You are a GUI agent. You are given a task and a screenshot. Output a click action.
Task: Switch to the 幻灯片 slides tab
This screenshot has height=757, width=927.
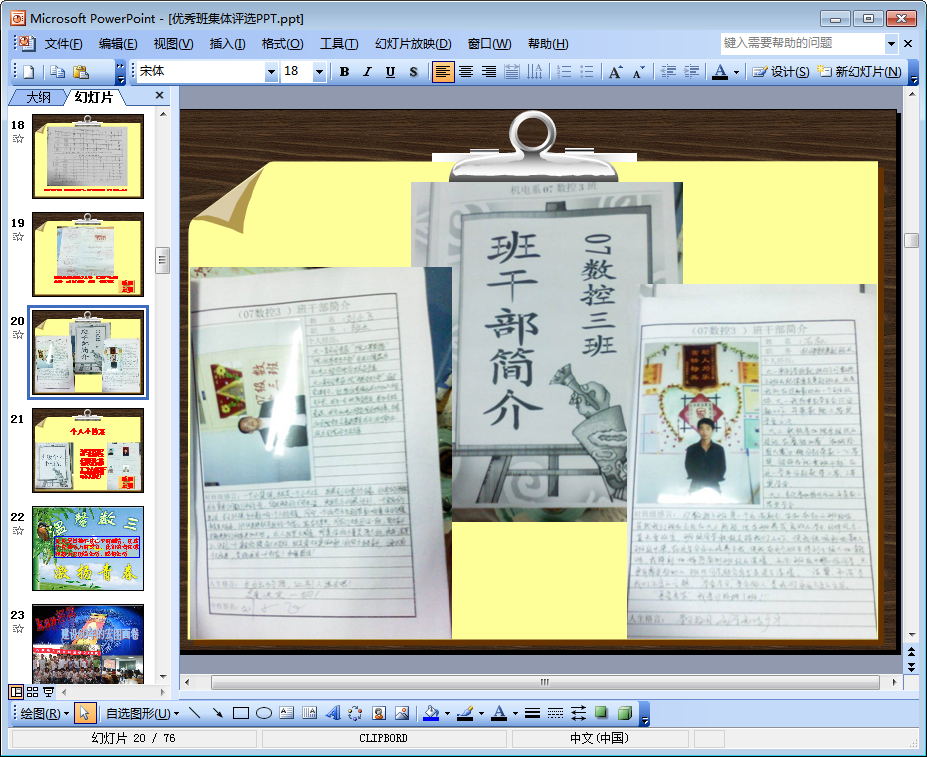pos(93,97)
